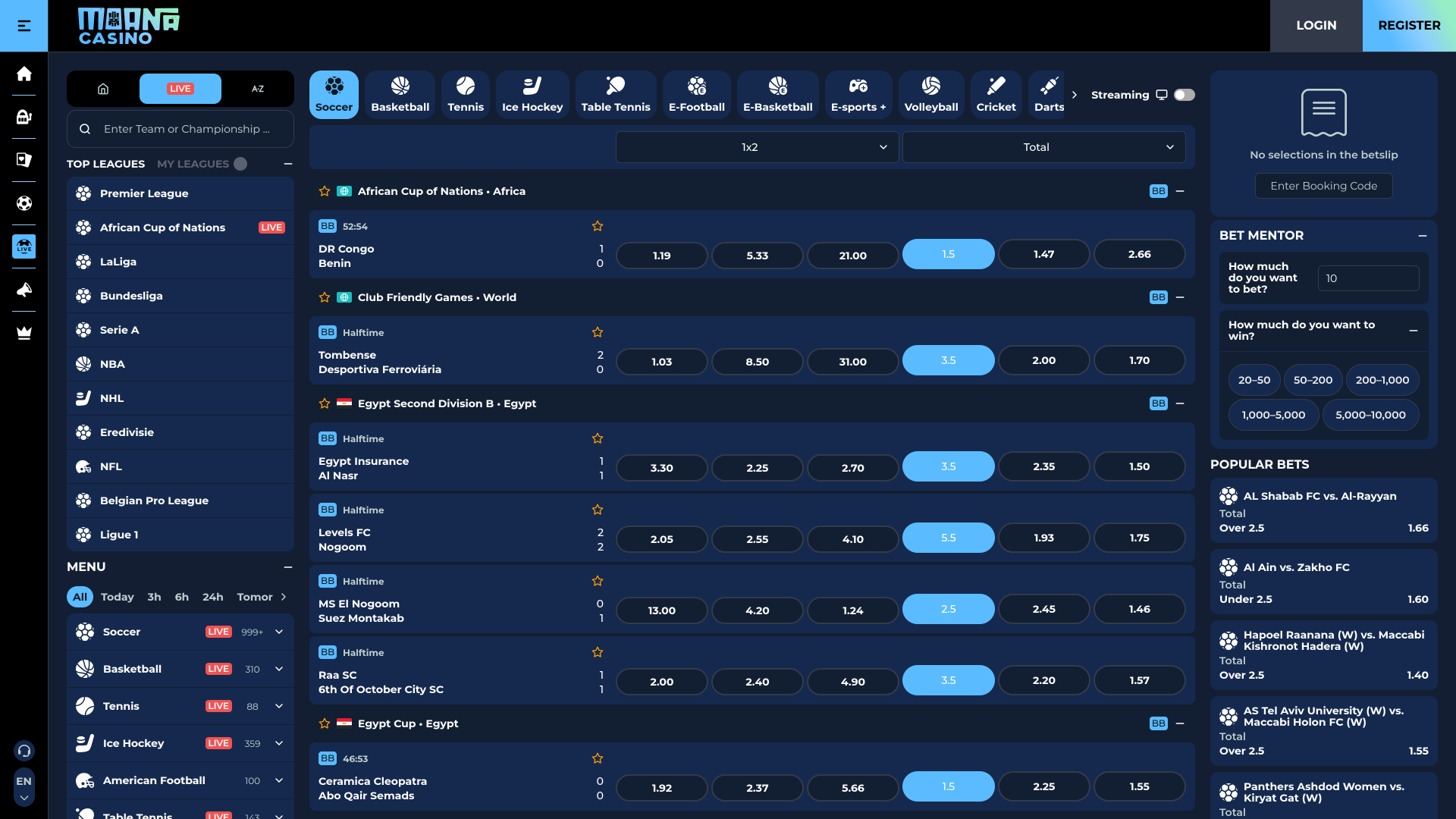
Task: Click the REGISTER button
Action: pyautogui.click(x=1408, y=26)
